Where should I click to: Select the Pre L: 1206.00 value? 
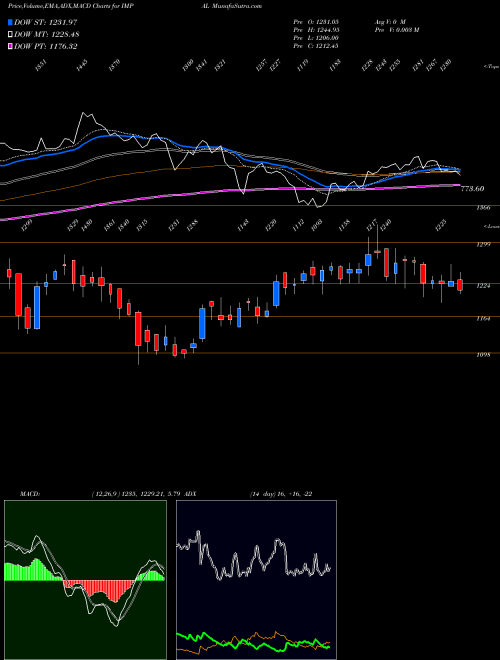(316, 38)
